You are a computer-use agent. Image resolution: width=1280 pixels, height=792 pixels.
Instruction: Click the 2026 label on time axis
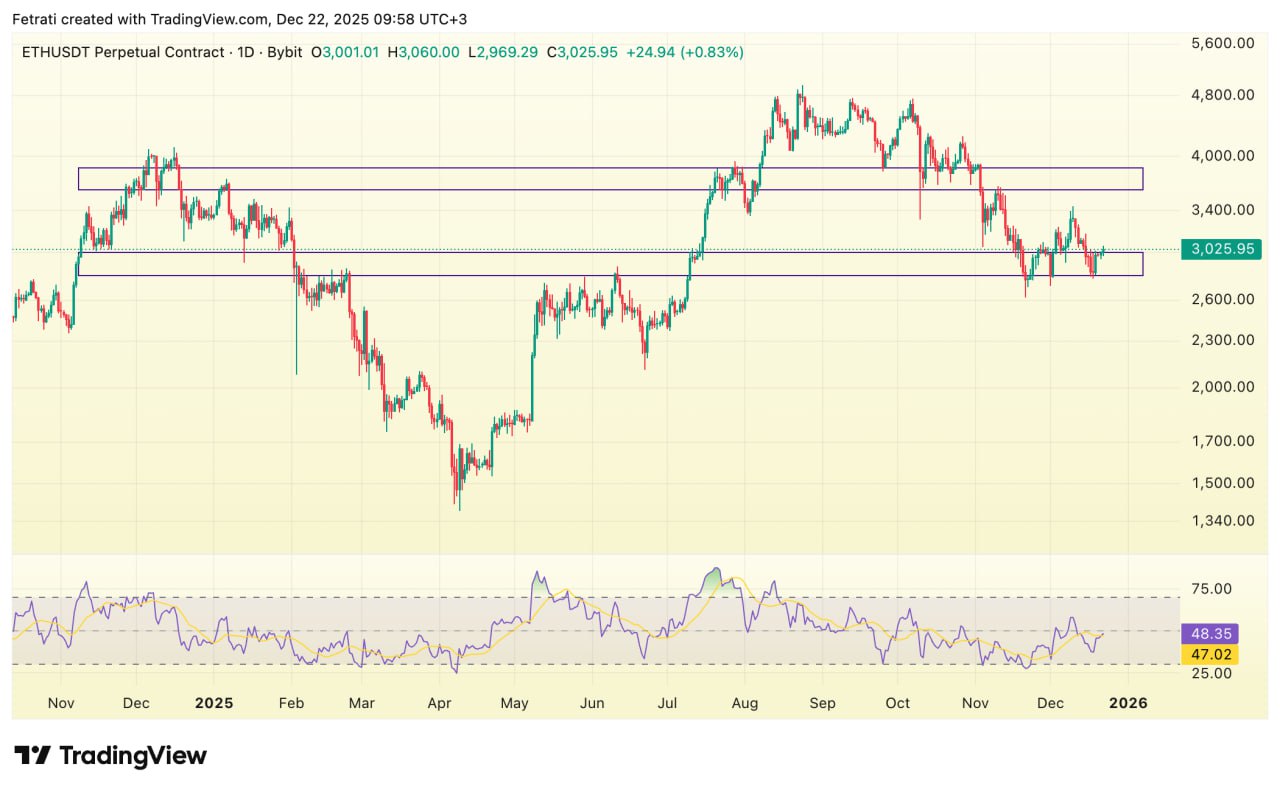click(1128, 703)
